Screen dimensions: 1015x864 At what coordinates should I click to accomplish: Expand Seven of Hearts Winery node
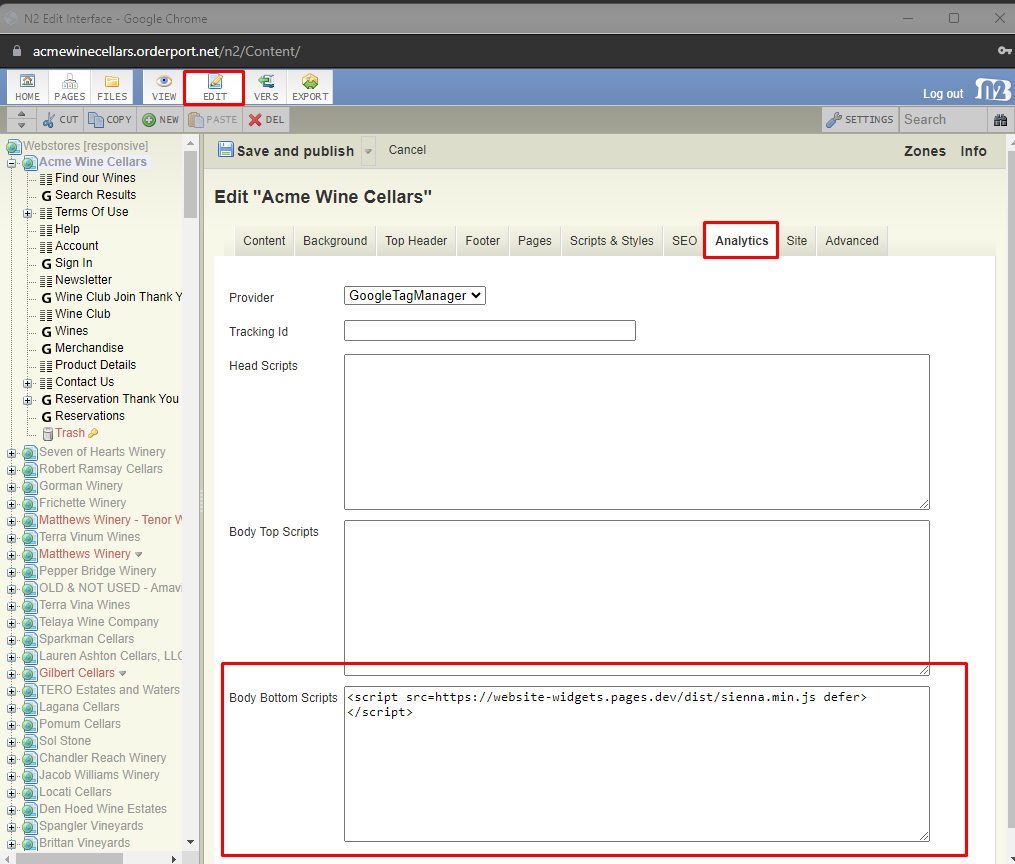tap(11, 453)
